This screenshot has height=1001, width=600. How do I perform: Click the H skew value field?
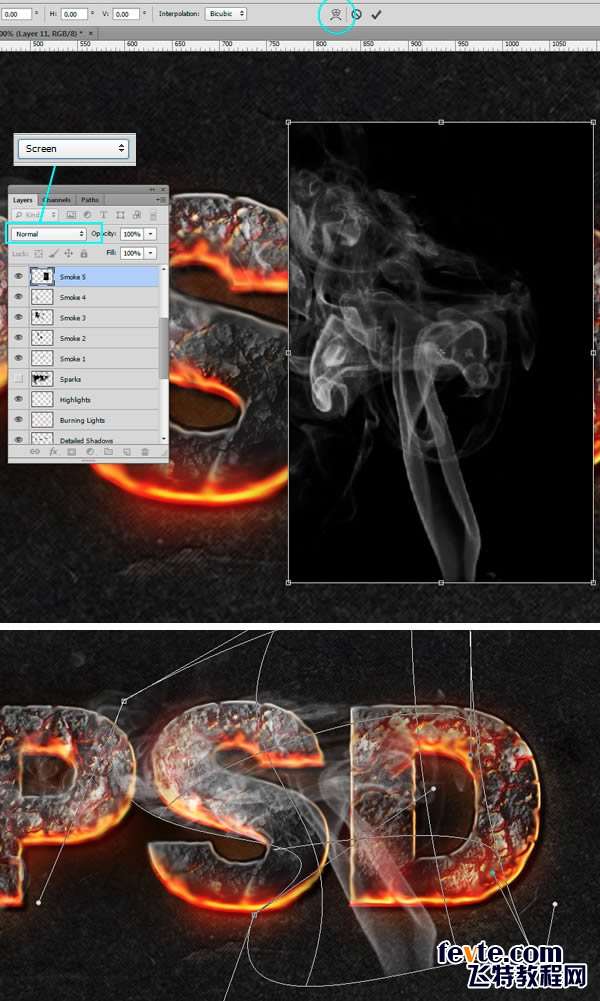point(75,13)
